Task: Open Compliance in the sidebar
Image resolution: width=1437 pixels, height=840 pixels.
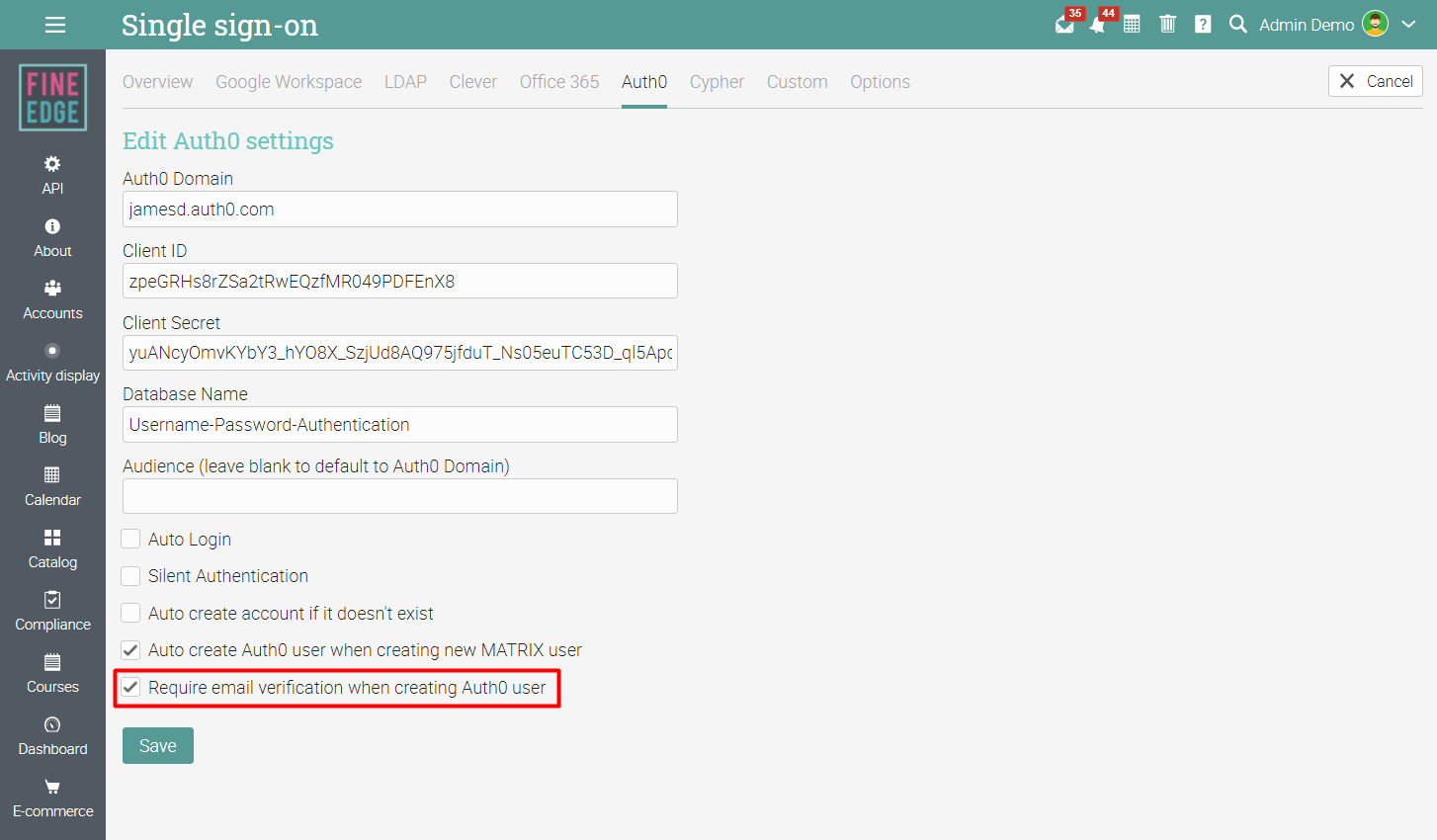Action: pyautogui.click(x=52, y=612)
